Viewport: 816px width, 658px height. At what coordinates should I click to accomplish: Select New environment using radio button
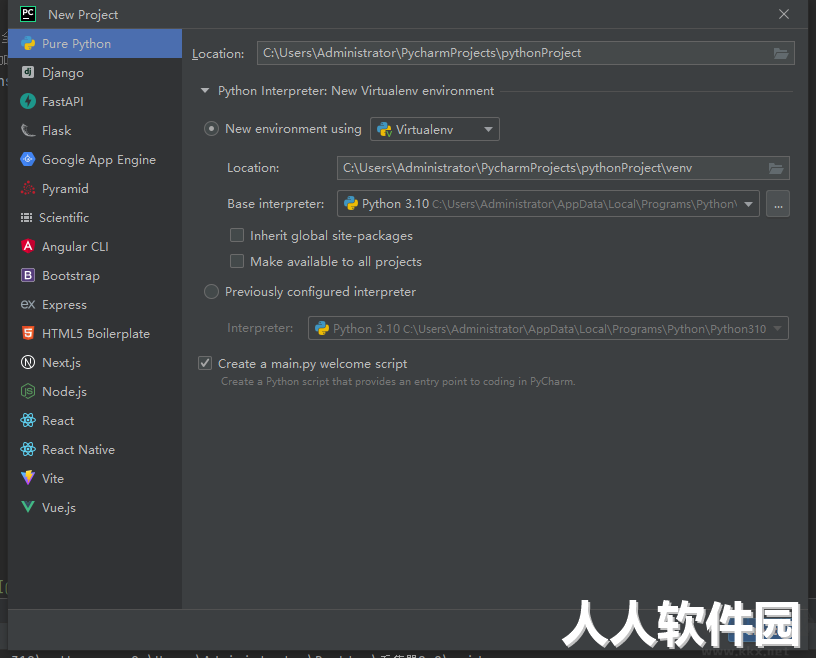pyautogui.click(x=211, y=129)
